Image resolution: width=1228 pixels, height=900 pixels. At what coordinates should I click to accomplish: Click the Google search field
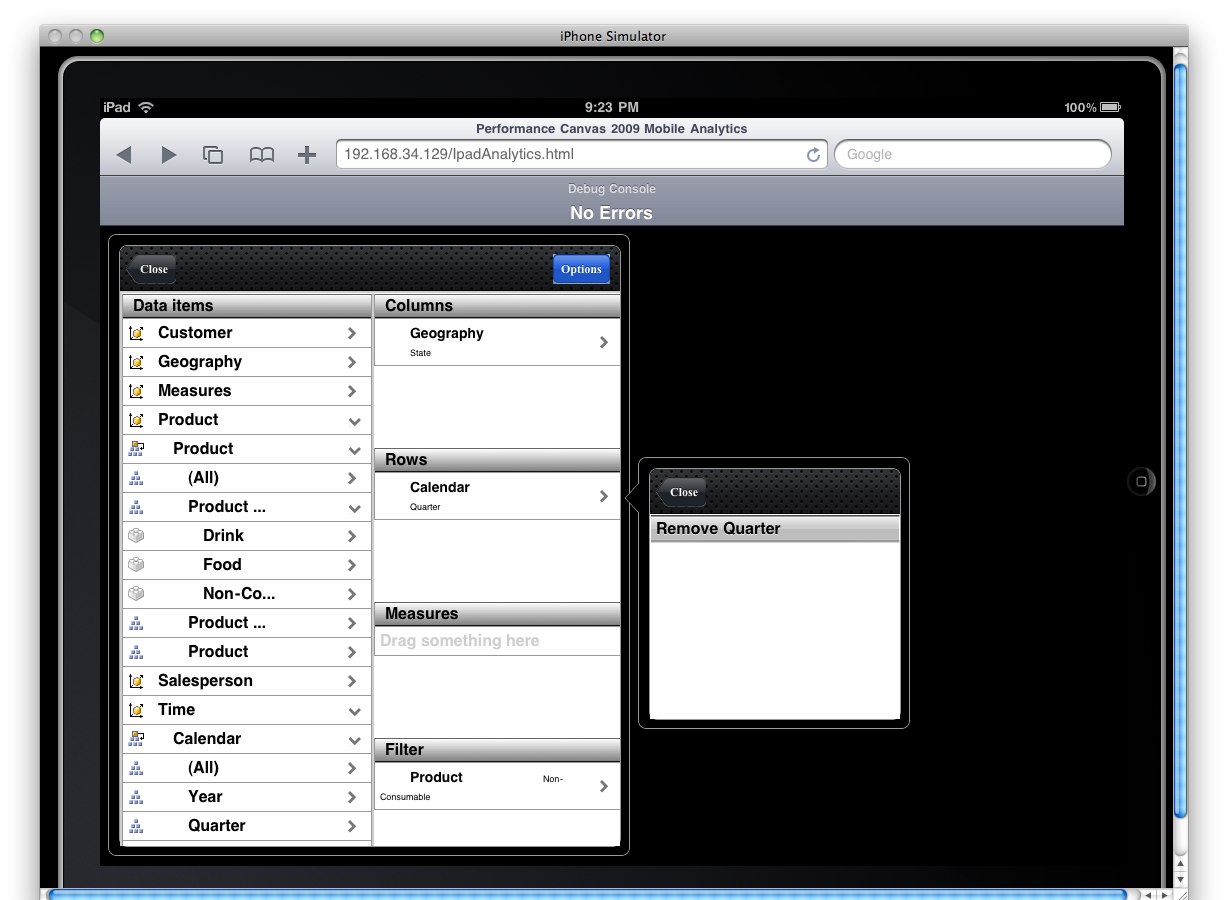click(x=973, y=154)
